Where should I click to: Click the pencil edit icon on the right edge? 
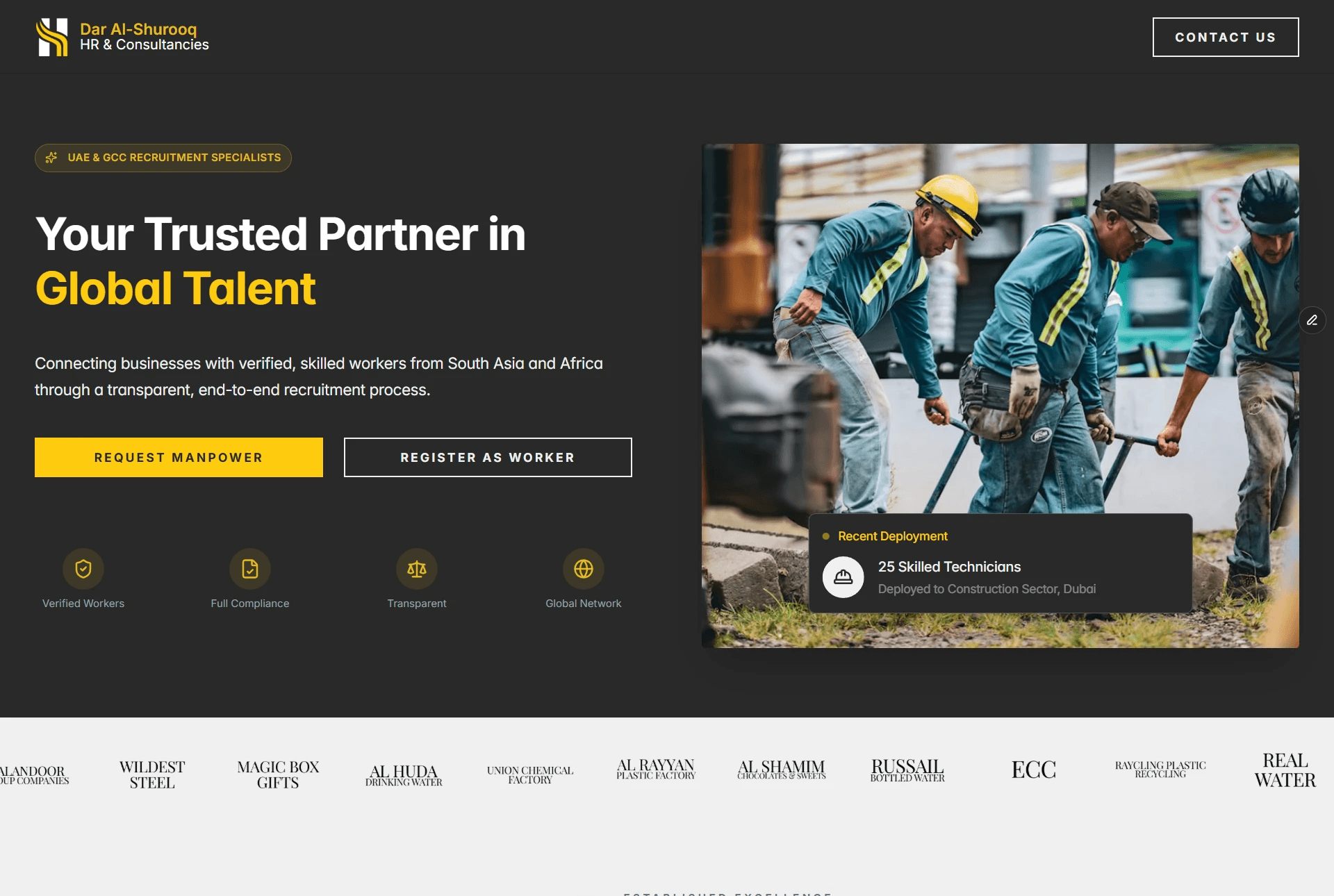click(1312, 320)
